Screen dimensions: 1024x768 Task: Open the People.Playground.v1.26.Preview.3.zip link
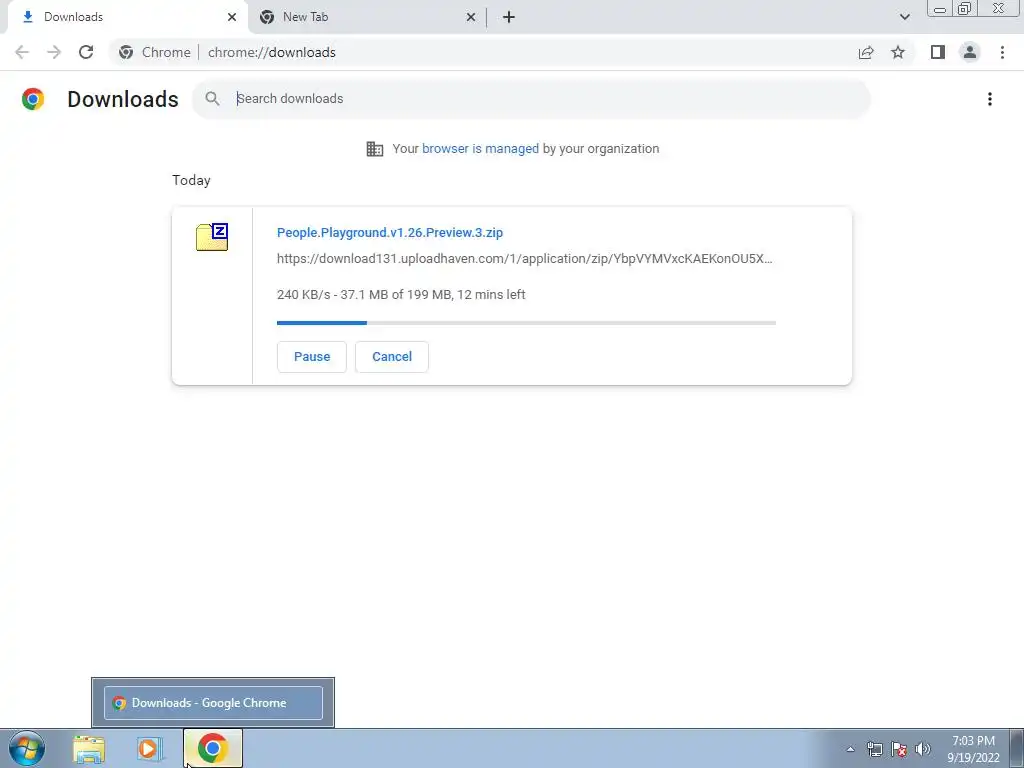[x=390, y=232]
